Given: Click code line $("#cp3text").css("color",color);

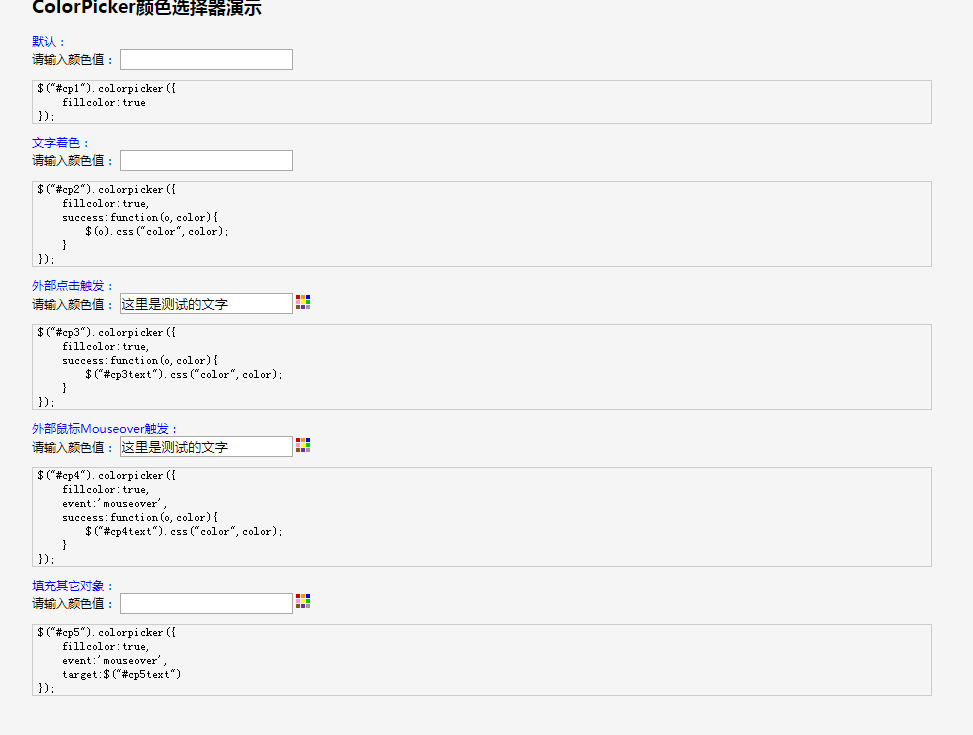Looking at the screenshot, I should pos(184,374).
